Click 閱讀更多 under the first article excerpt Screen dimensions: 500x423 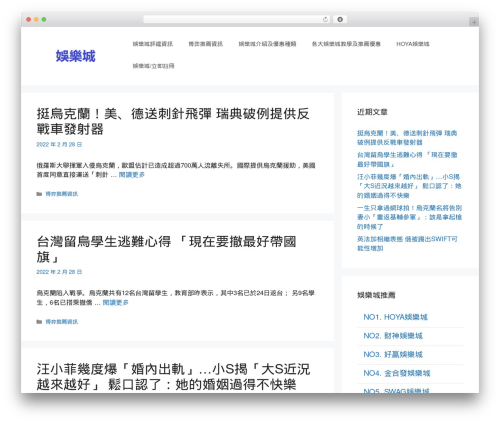tap(132, 175)
